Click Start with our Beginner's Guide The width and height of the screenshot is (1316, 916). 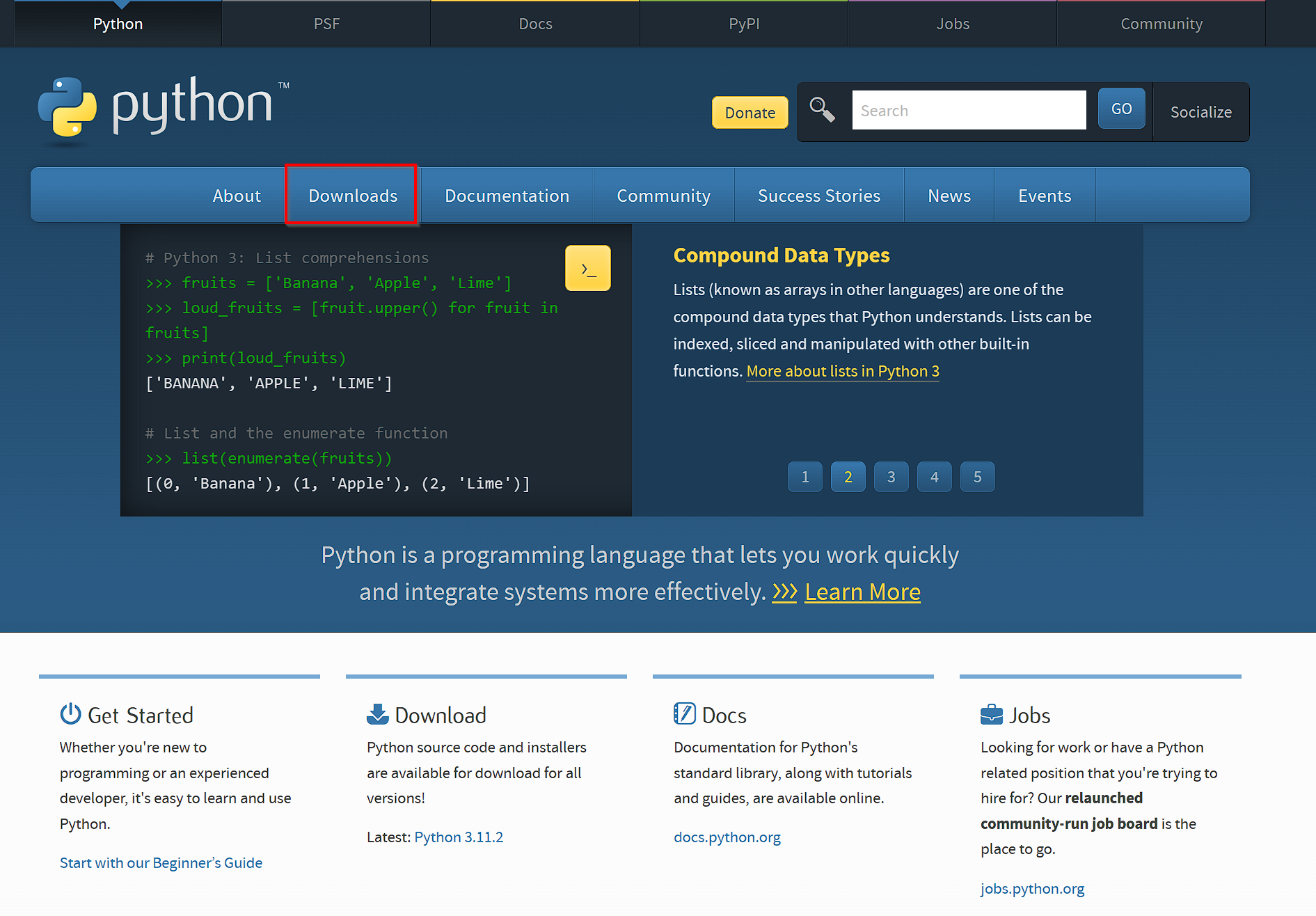[161, 862]
